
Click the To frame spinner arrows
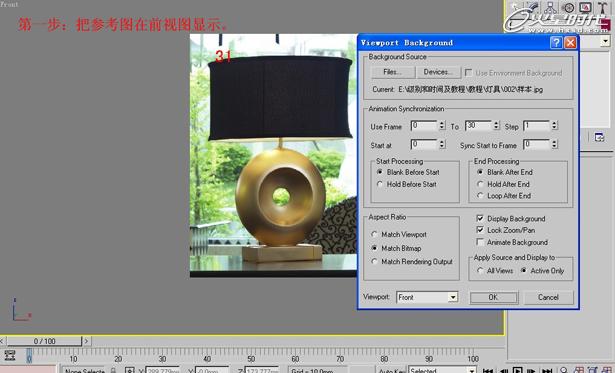point(497,126)
